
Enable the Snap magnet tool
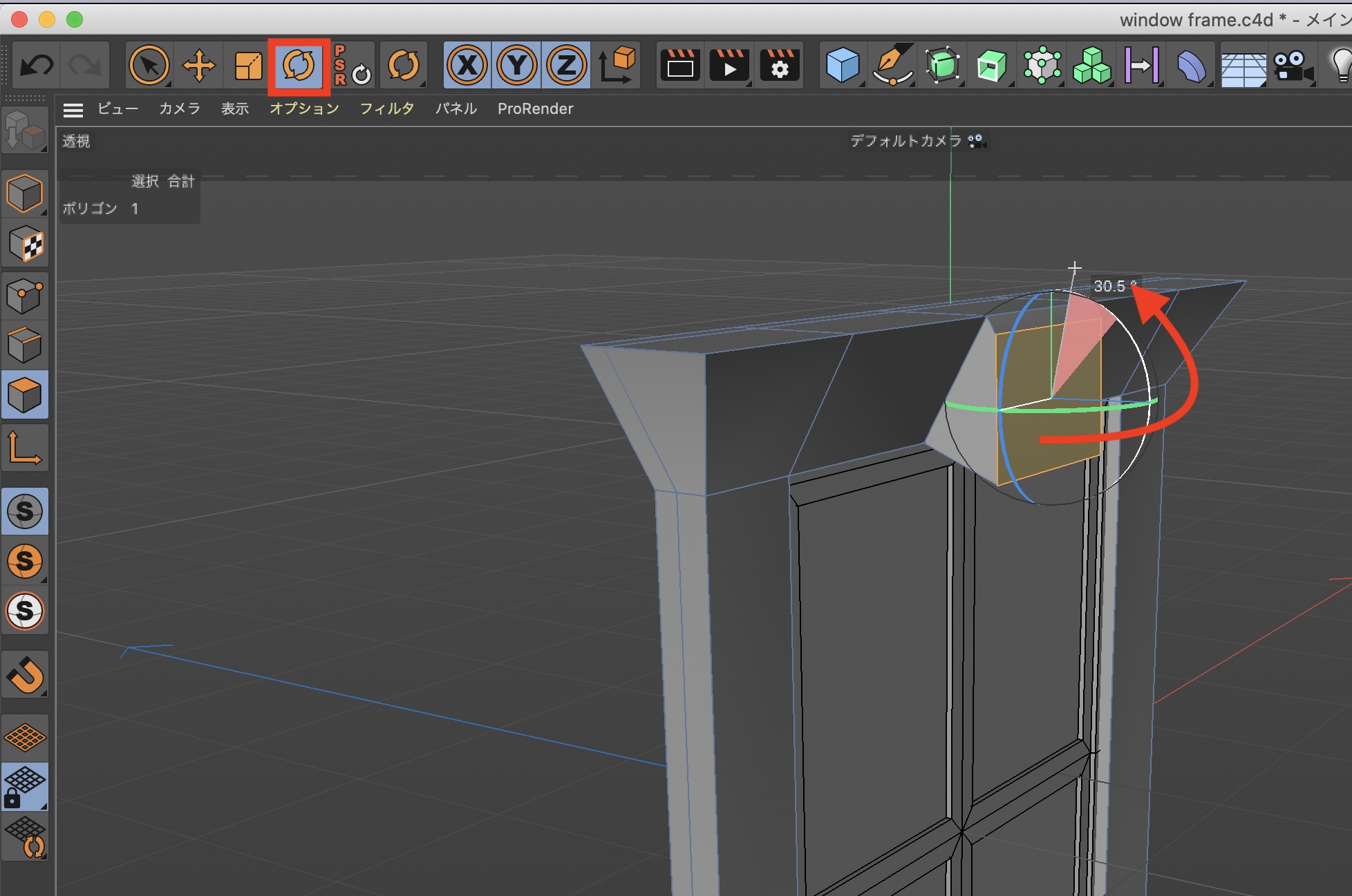point(25,675)
